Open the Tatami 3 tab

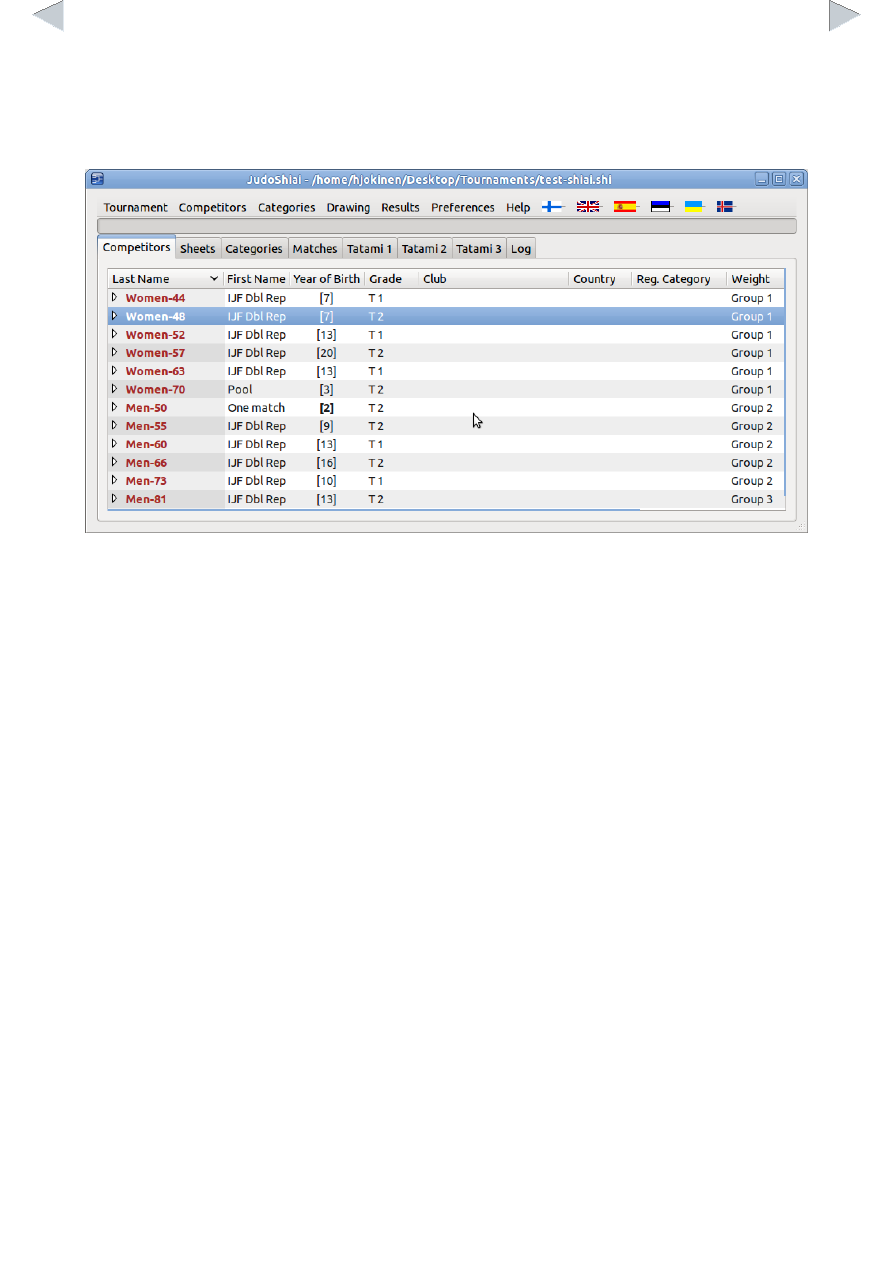click(479, 249)
